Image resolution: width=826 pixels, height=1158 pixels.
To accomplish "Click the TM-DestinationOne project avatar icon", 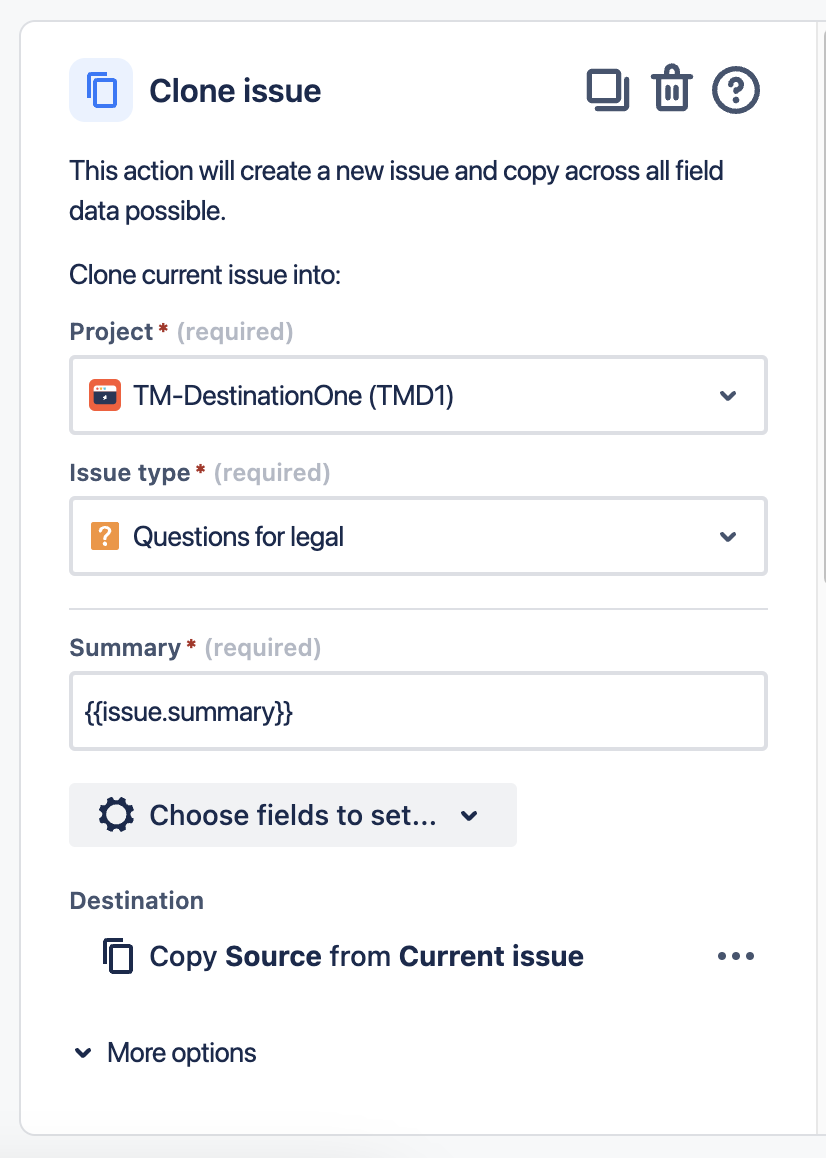I will (x=105, y=395).
